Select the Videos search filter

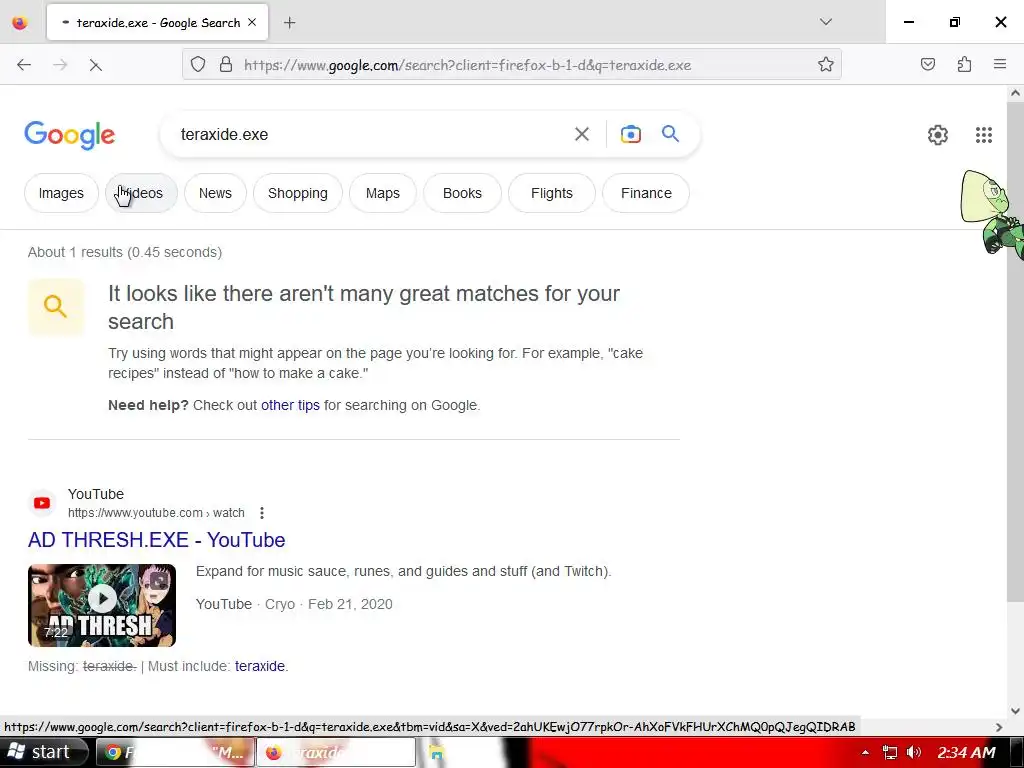pos(141,193)
